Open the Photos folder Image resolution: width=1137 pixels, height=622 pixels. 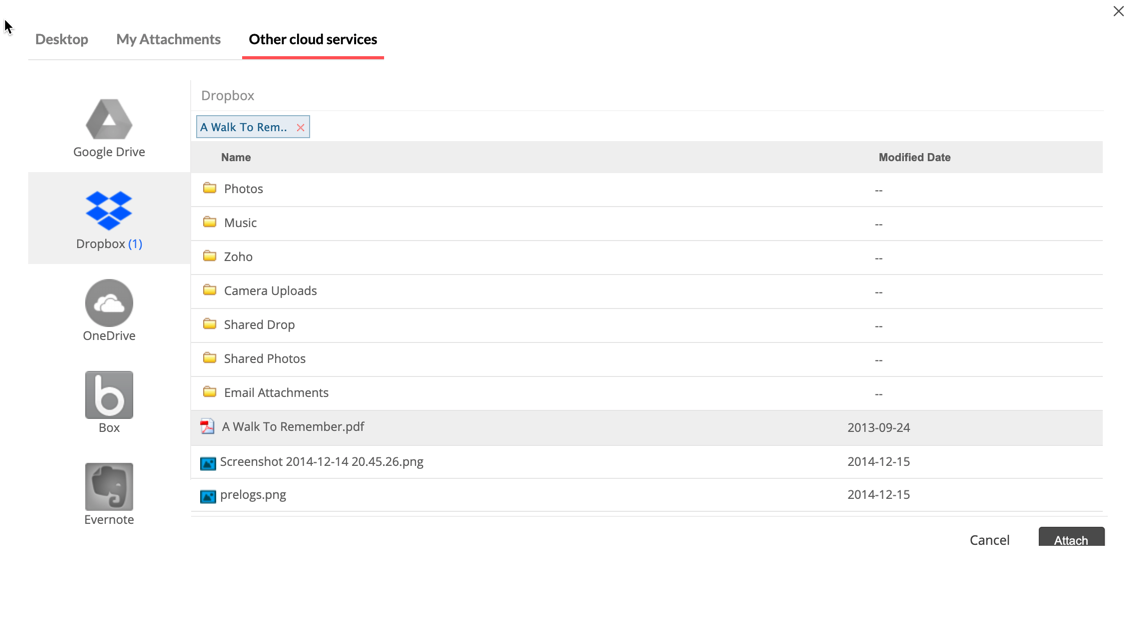pos(243,189)
